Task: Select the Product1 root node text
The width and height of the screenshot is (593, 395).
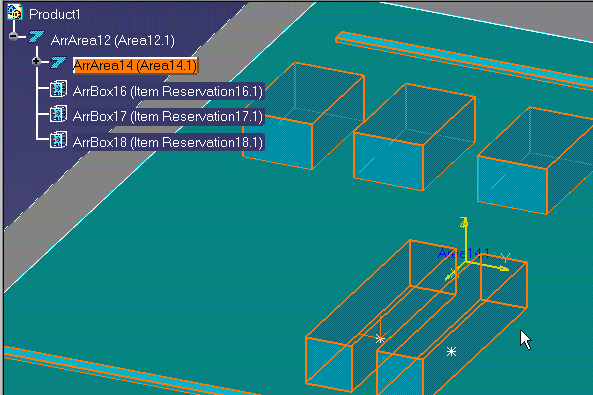Action: point(54,14)
